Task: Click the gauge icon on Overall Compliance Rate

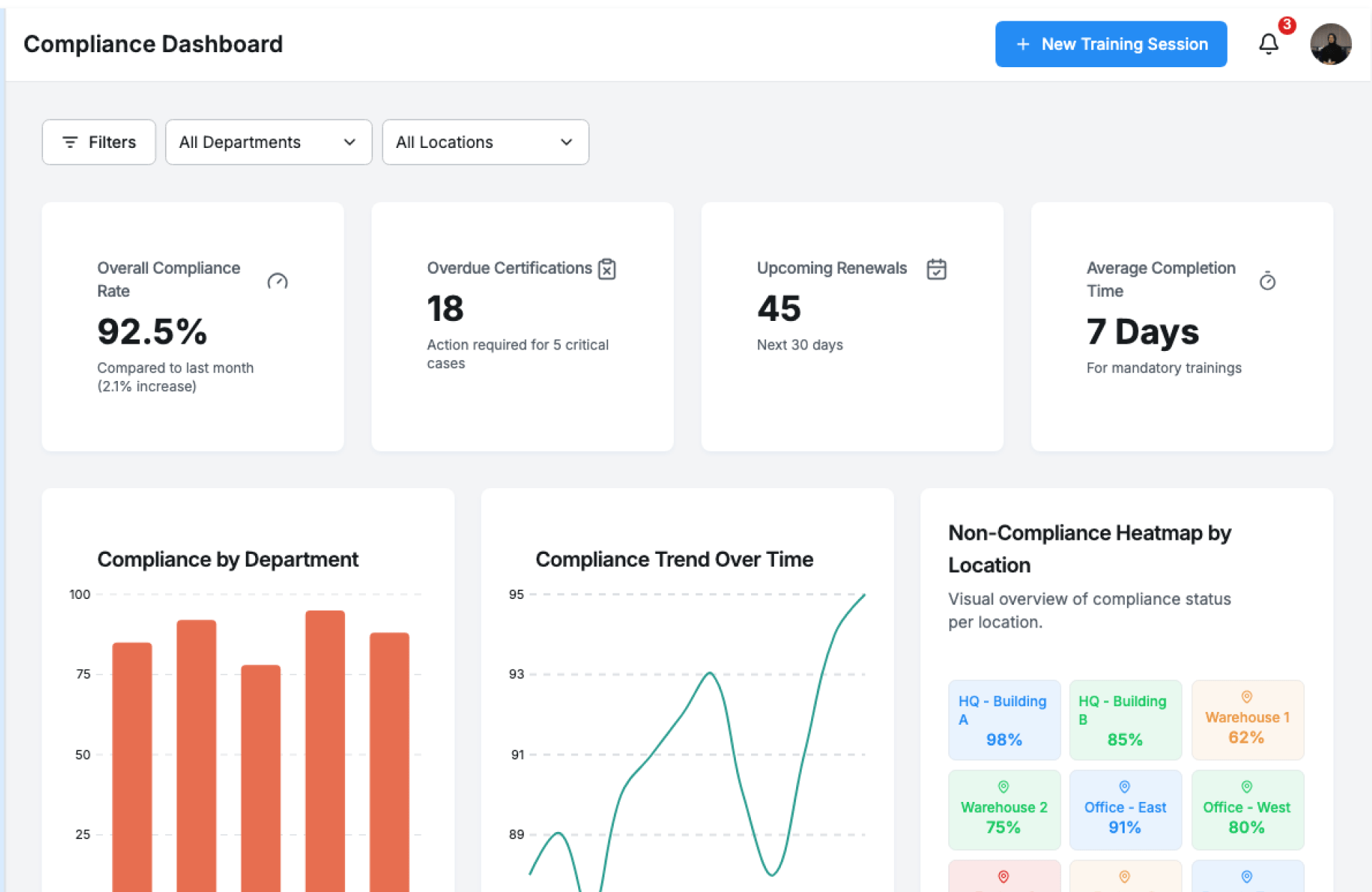Action: coord(277,282)
